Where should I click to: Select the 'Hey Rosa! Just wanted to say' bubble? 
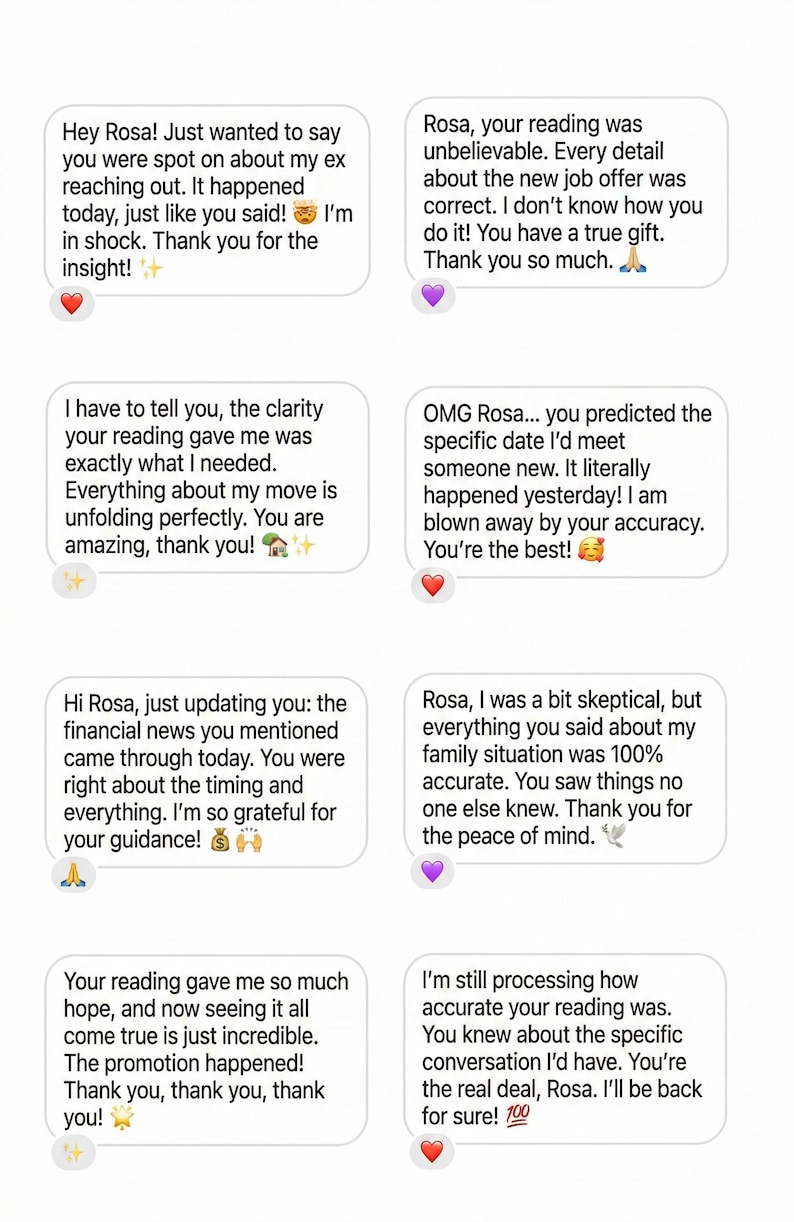point(207,200)
